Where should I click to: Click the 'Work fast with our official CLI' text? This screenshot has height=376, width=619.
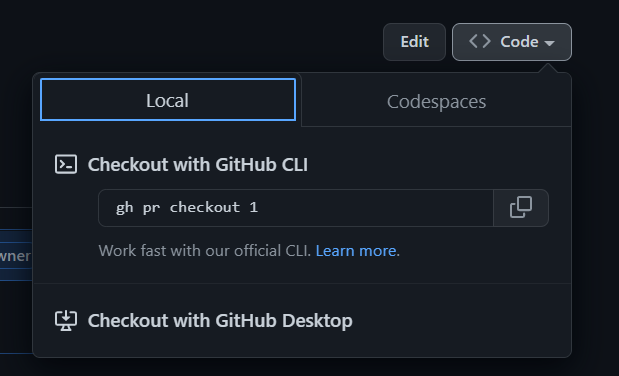[205, 251]
